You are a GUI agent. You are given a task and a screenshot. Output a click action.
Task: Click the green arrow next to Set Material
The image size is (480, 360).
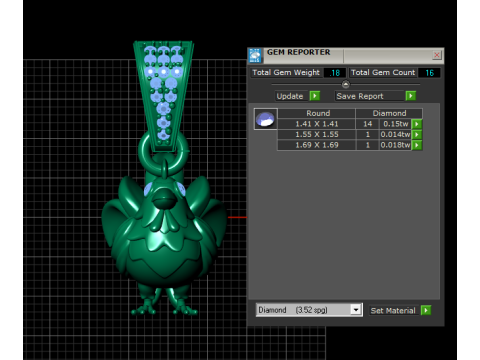(426, 310)
